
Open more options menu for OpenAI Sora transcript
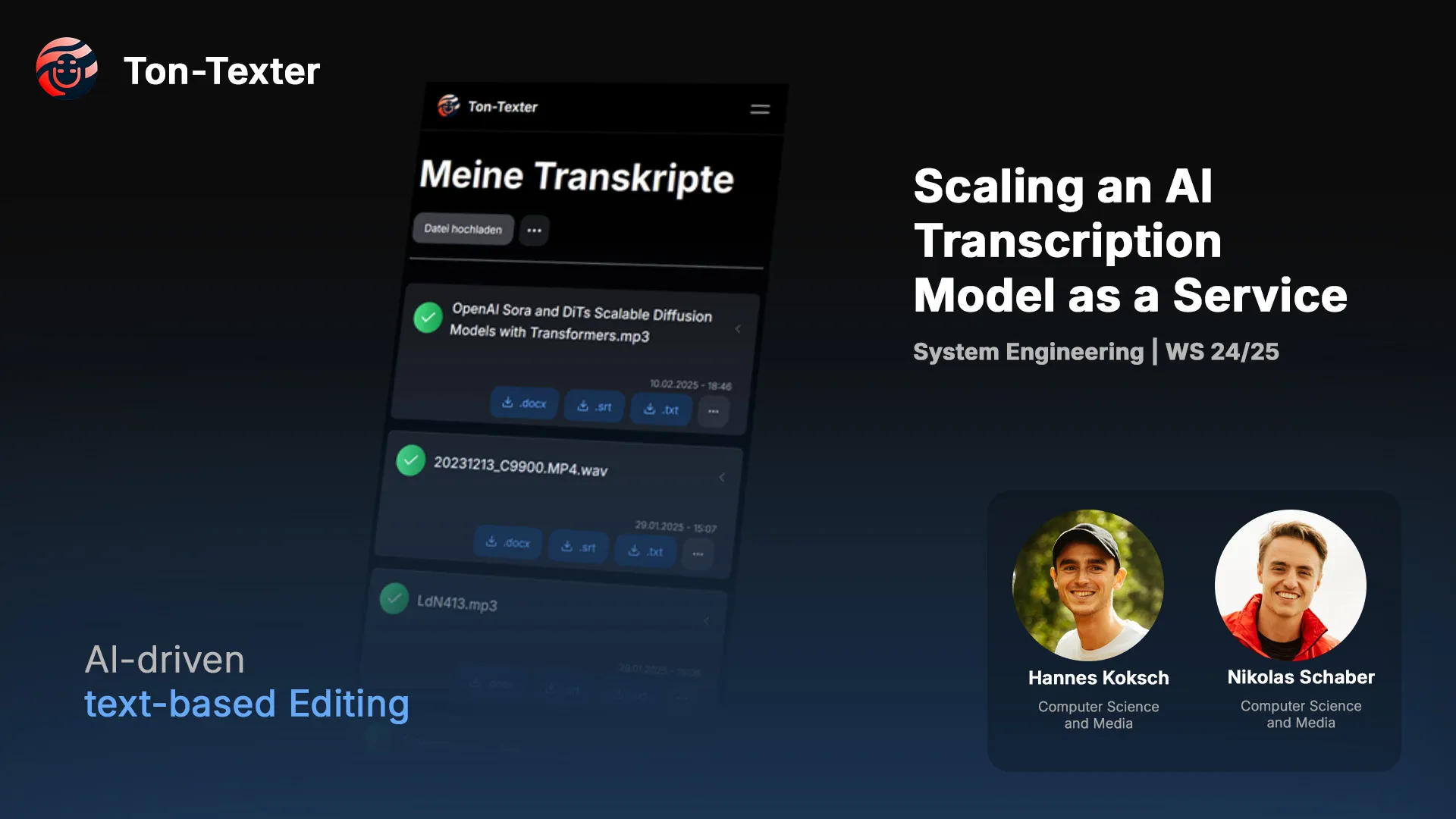714,411
